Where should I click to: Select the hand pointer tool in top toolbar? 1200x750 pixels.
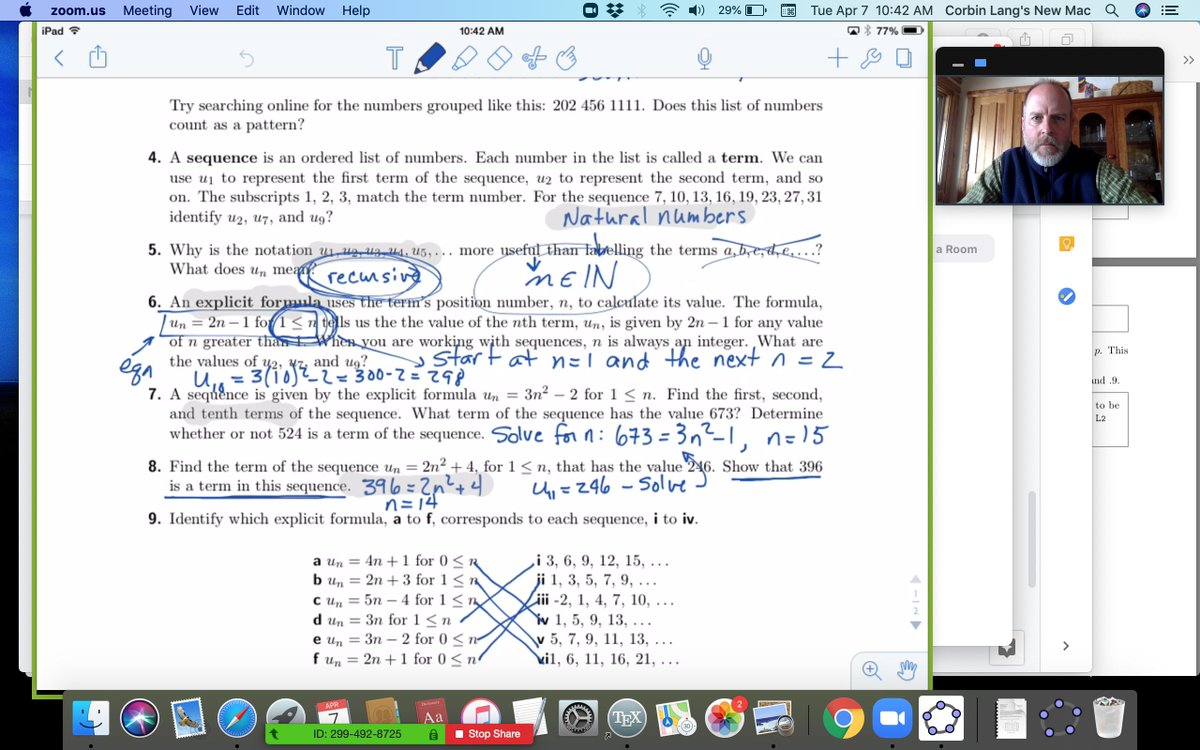(567, 59)
